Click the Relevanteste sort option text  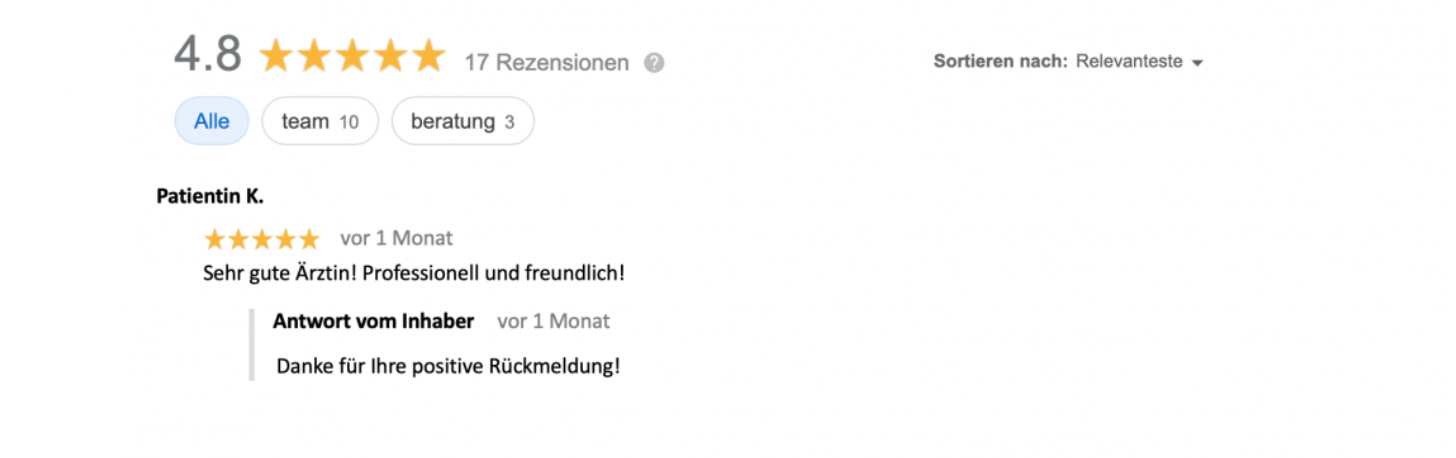tap(1129, 62)
